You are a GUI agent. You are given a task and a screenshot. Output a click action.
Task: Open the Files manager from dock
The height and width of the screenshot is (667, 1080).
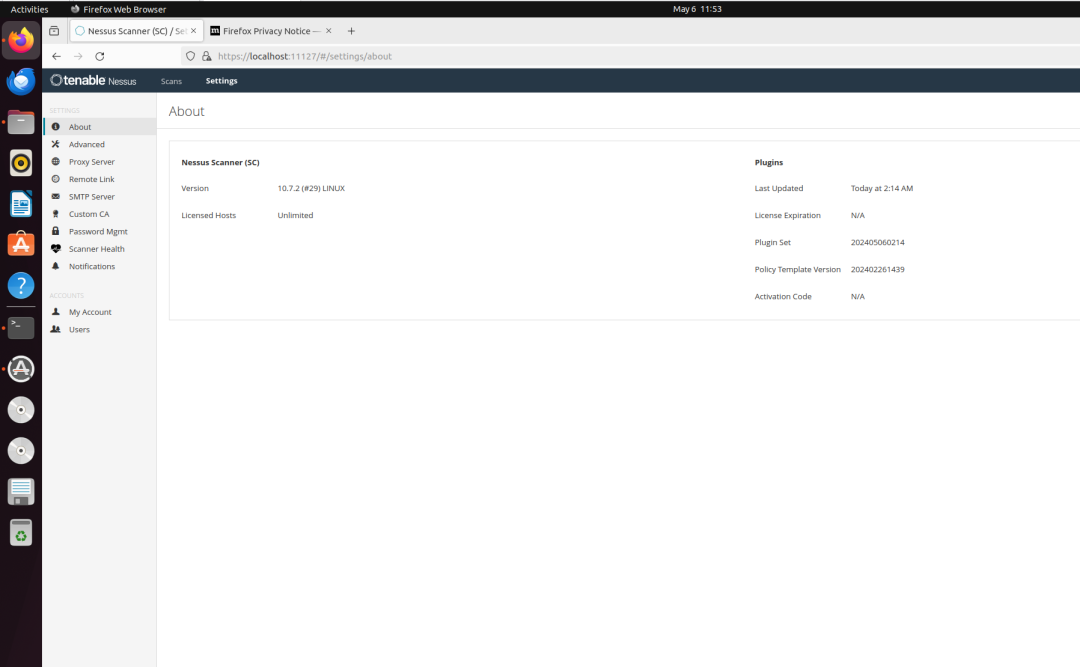21,123
